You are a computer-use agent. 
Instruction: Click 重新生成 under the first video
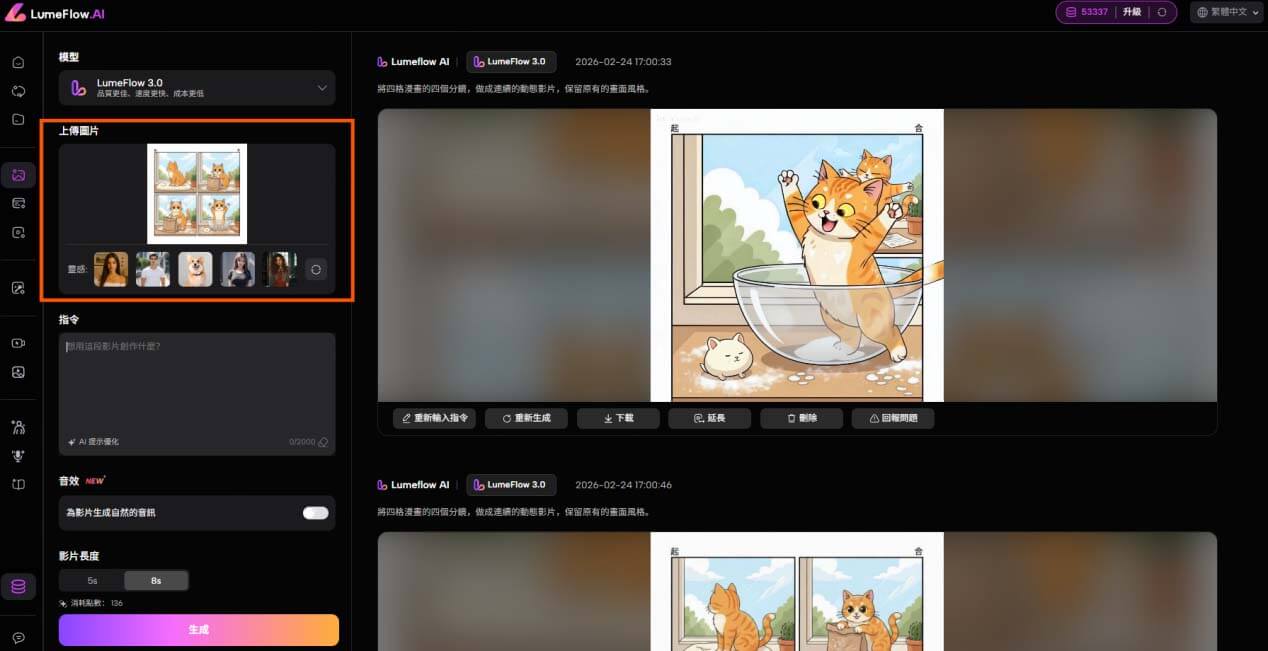tap(526, 418)
